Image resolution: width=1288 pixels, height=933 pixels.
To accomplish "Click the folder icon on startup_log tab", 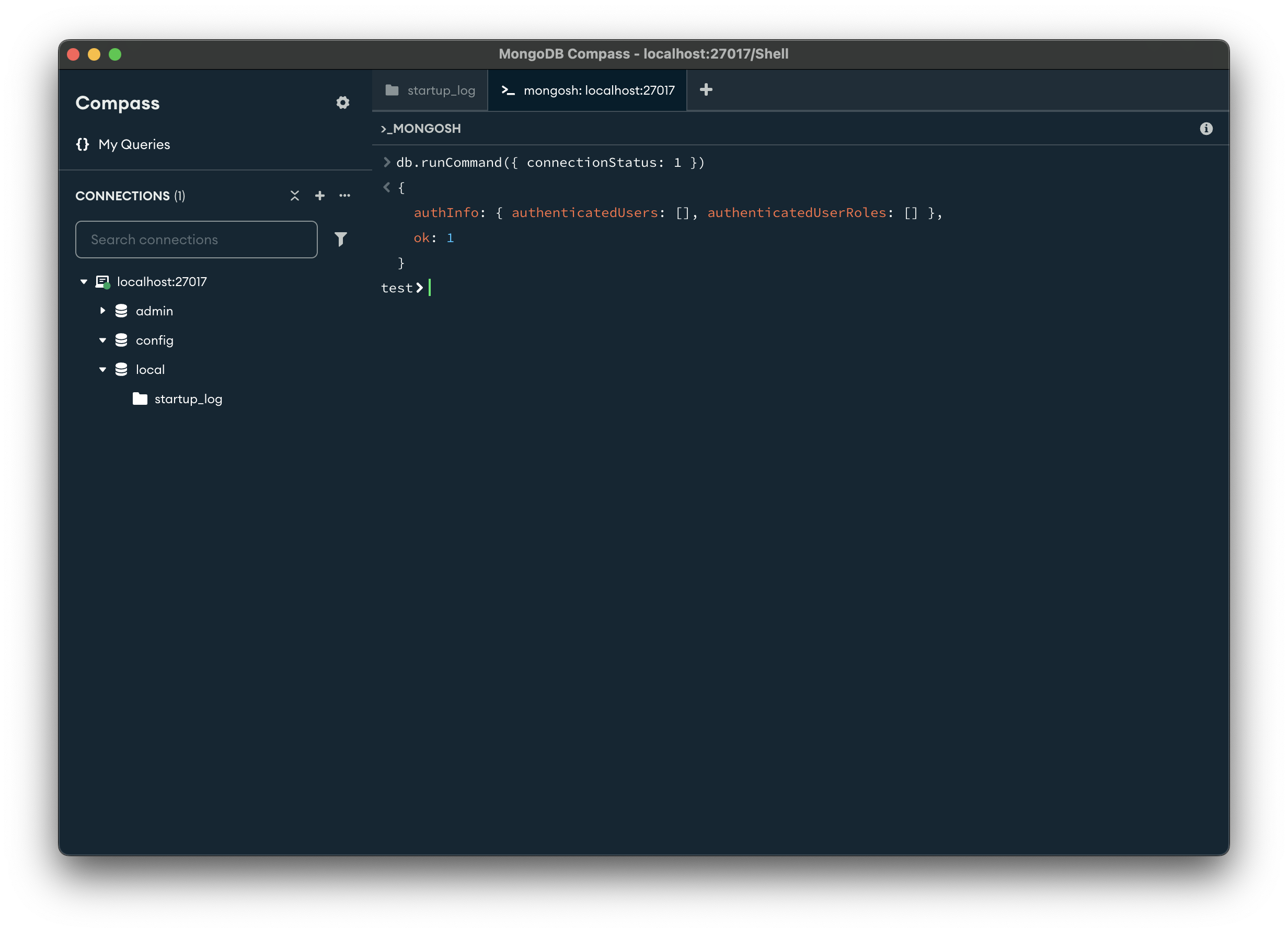I will pos(392,90).
